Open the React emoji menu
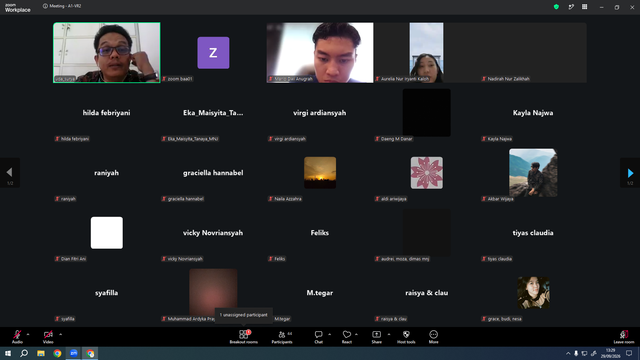Image resolution: width=640 pixels, height=360 pixels. tap(347, 337)
